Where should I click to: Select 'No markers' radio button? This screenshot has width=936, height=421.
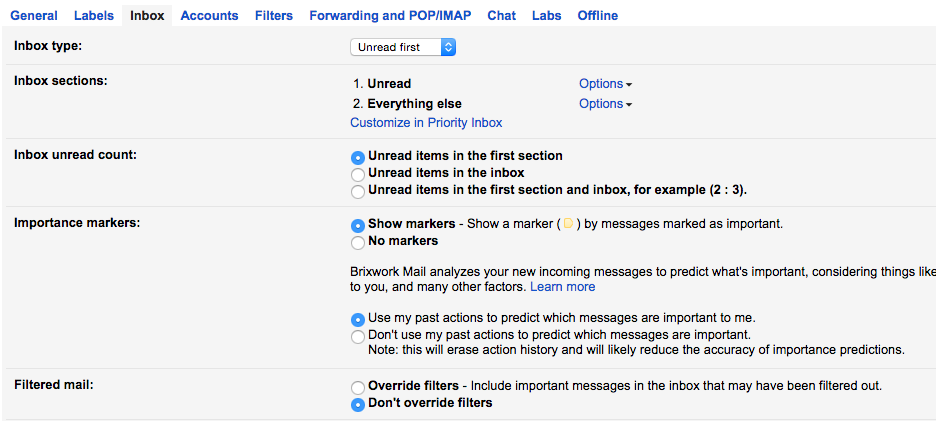(358, 242)
